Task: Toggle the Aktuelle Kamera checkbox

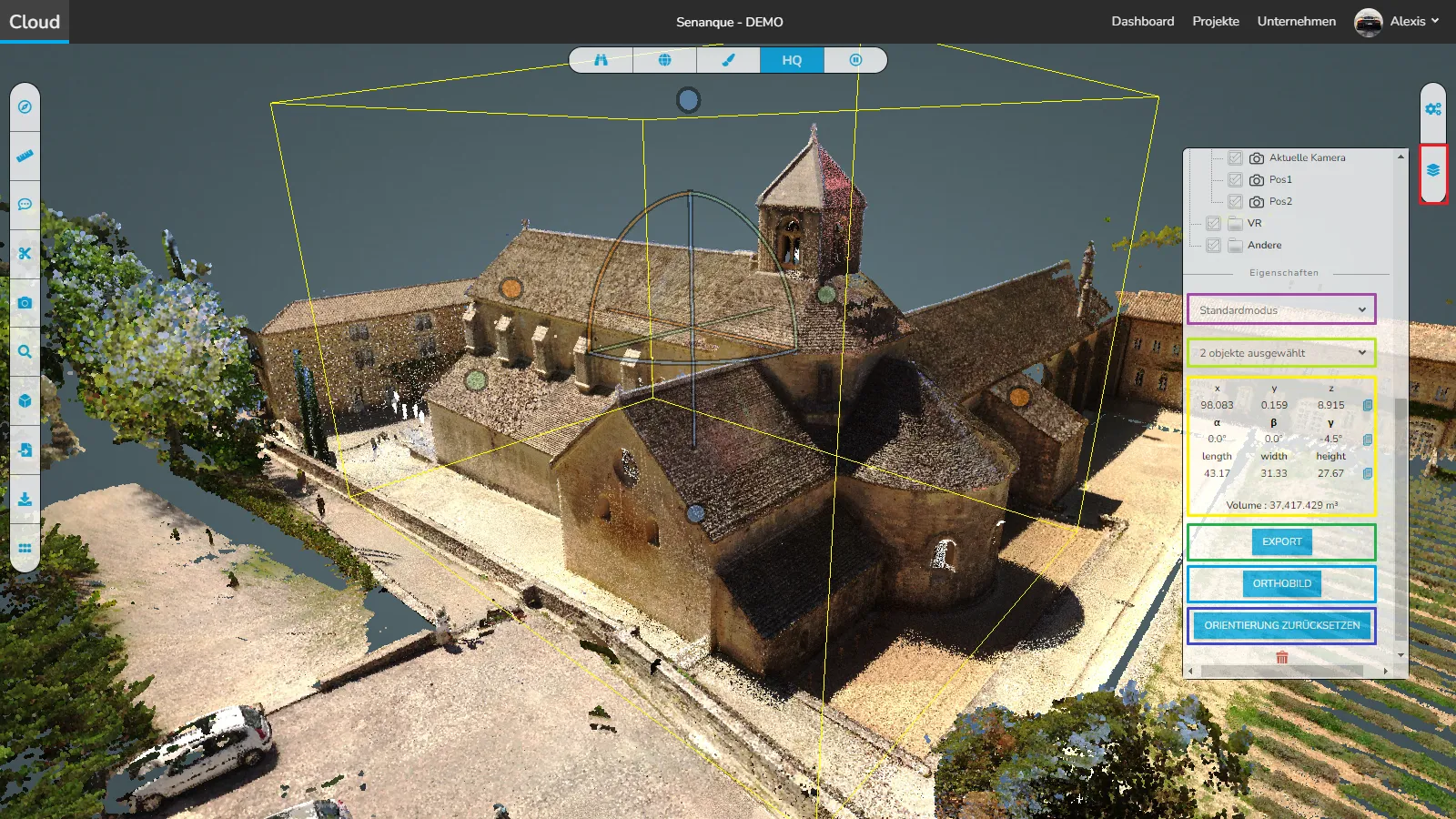Action: (x=1235, y=158)
